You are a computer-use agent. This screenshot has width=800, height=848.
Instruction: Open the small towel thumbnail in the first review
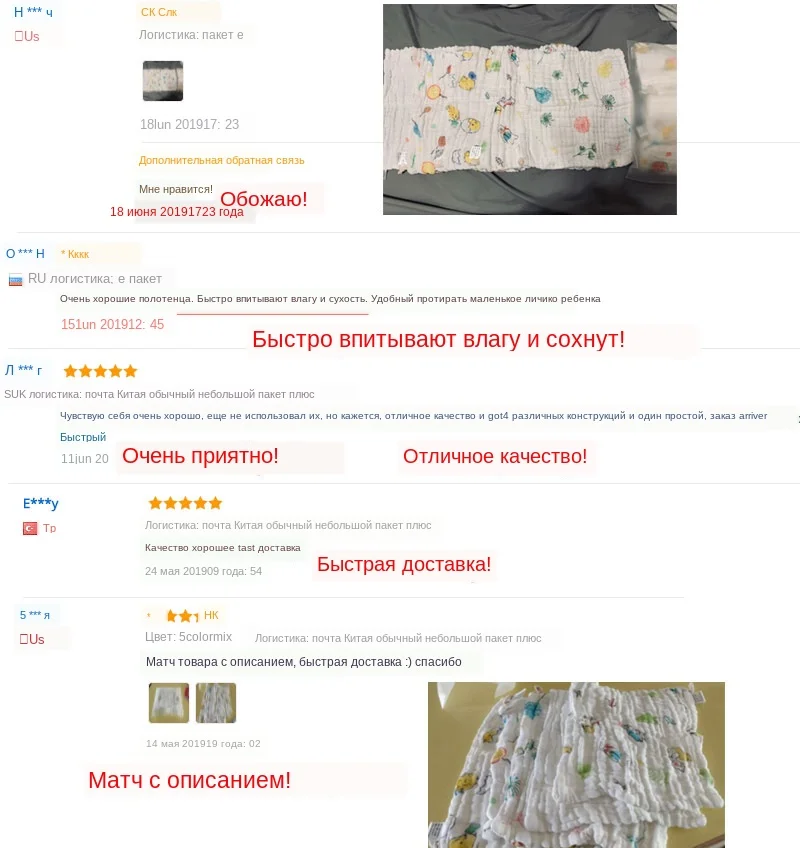[163, 81]
